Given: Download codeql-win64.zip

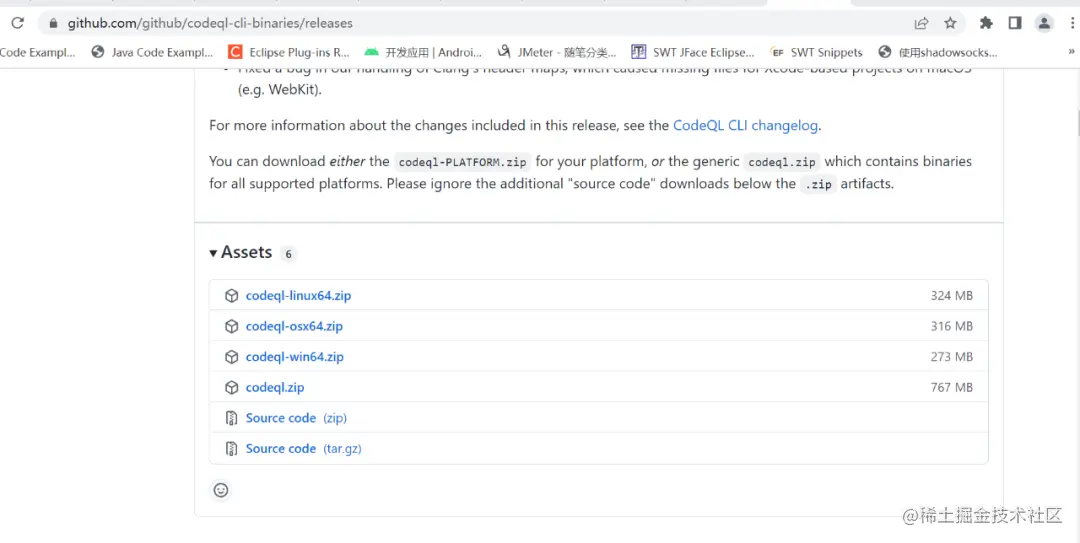Looking at the screenshot, I should (295, 357).
